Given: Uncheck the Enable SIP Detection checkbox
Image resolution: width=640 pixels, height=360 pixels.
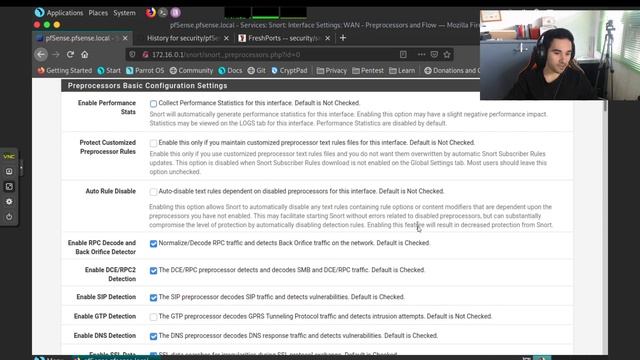Looking at the screenshot, I should pyautogui.click(x=153, y=298).
